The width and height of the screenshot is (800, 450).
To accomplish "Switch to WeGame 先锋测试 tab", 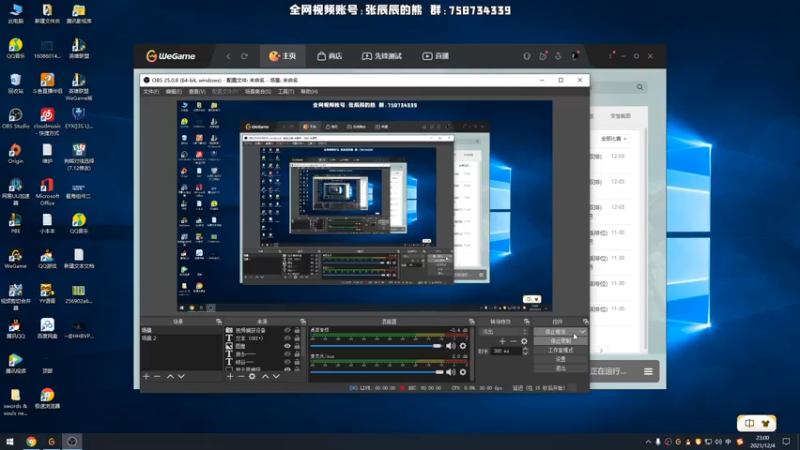I will pyautogui.click(x=382, y=56).
